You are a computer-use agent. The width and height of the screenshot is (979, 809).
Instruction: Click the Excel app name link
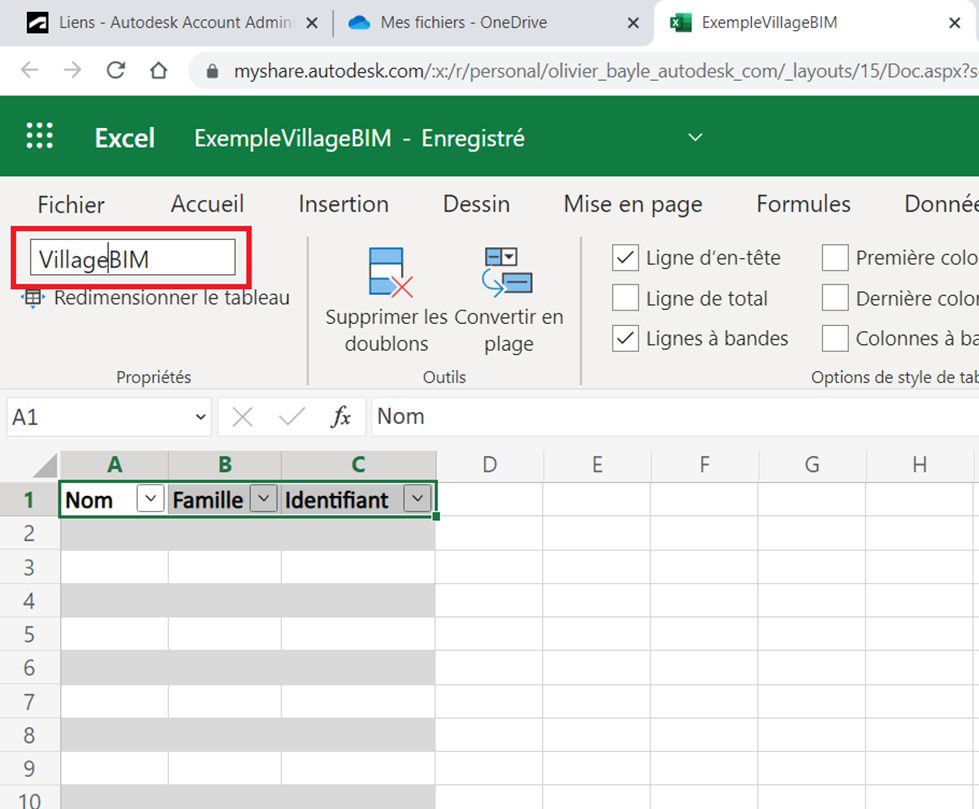coord(125,138)
